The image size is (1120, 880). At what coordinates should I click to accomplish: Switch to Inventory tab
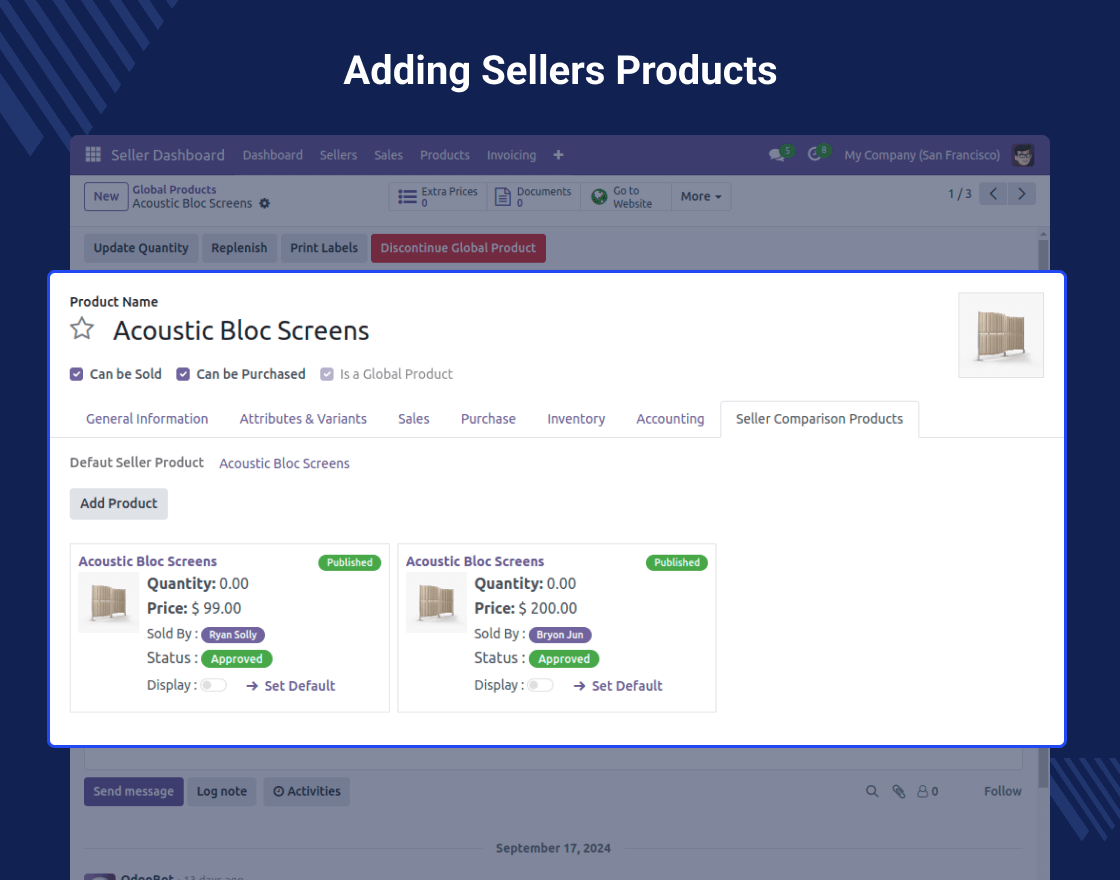pos(576,419)
